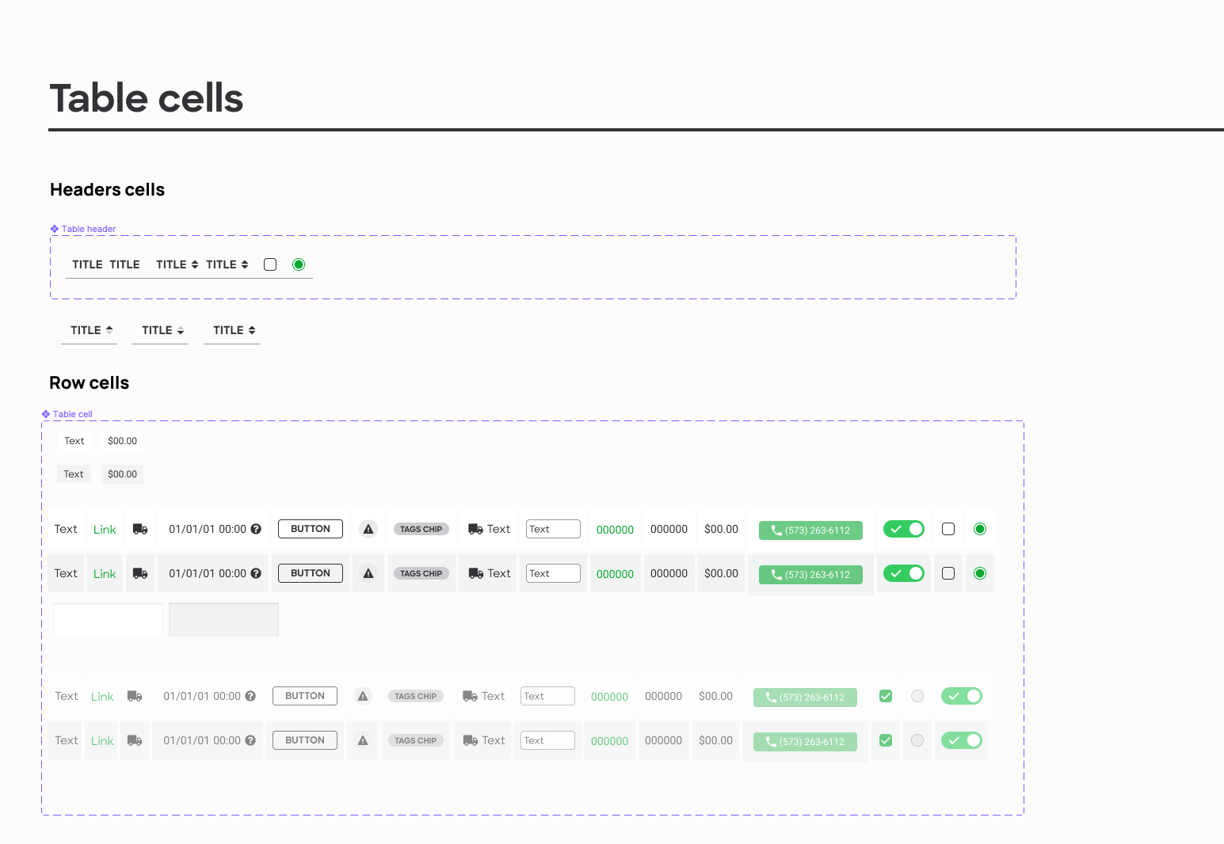Click the Text input field in the shaded gray row
Viewport: 1224px width, 844px height.
click(553, 573)
